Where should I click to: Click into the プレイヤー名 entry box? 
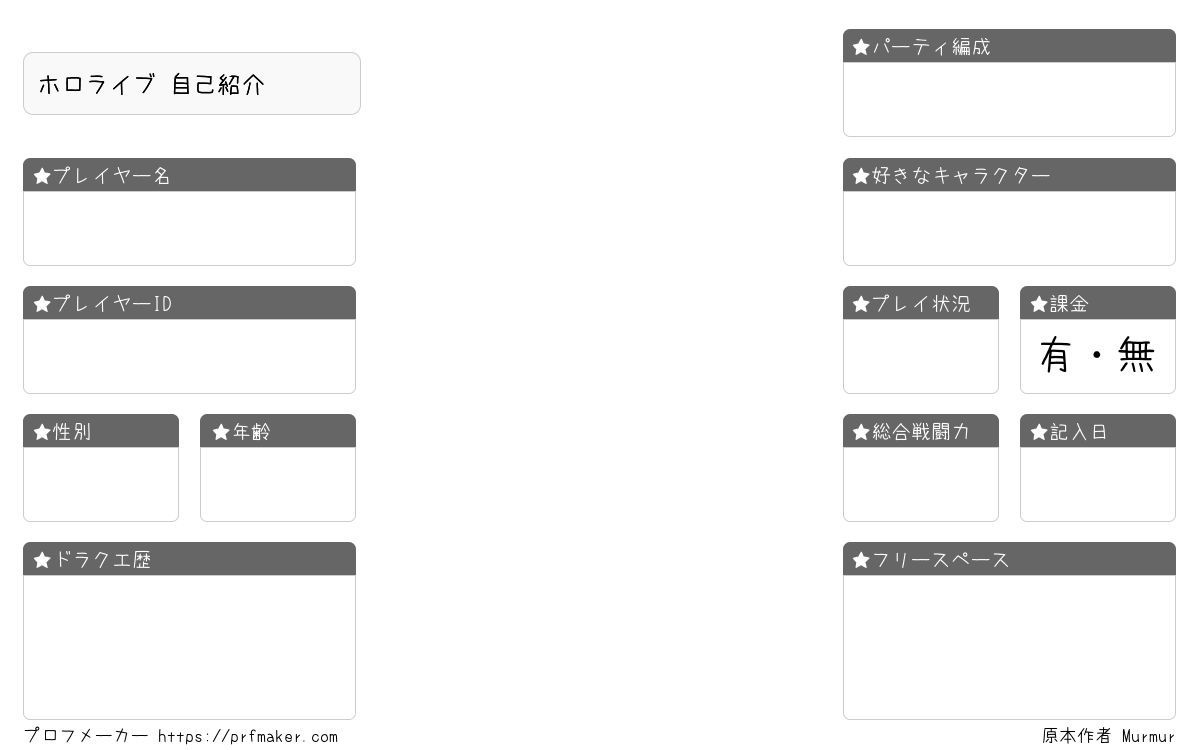pyautogui.click(x=189, y=228)
